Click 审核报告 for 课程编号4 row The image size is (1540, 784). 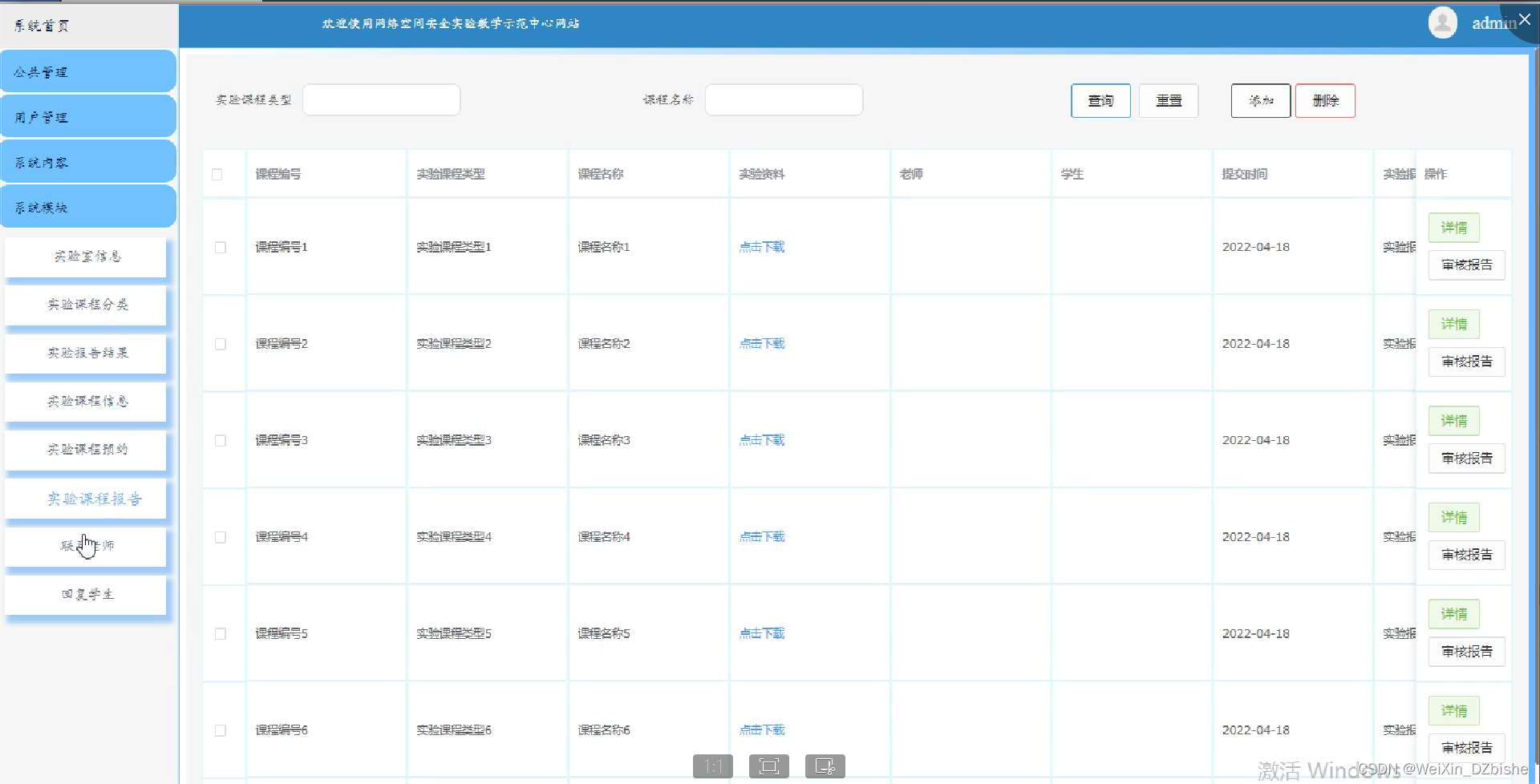(1467, 555)
